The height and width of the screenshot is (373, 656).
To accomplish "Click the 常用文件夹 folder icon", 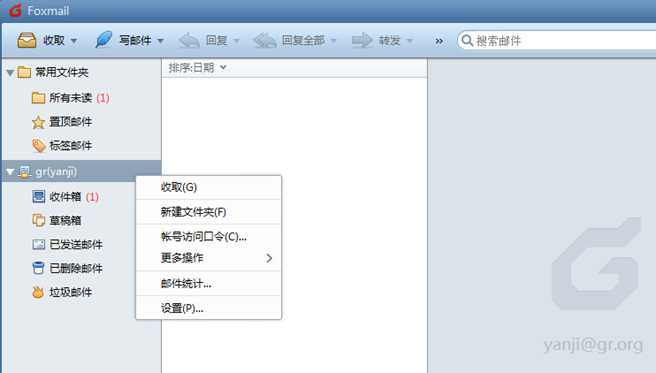I will (24, 72).
